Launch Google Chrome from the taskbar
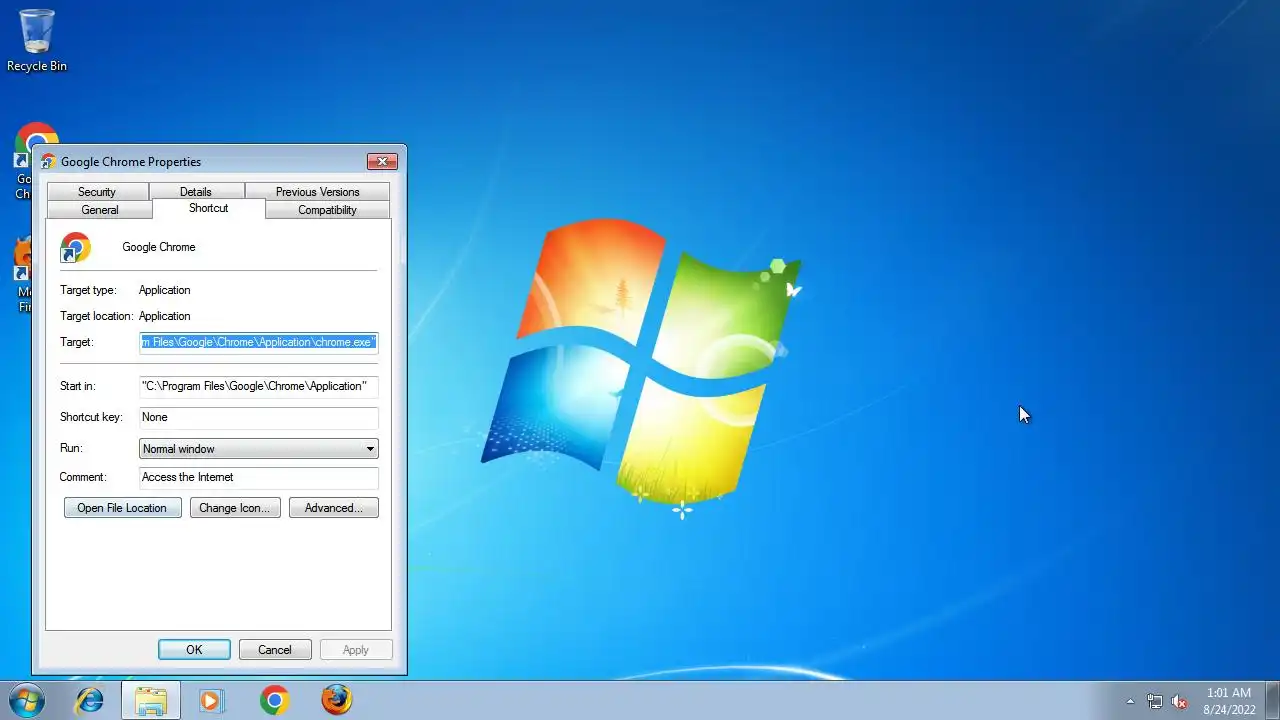The image size is (1280, 720). pos(274,700)
